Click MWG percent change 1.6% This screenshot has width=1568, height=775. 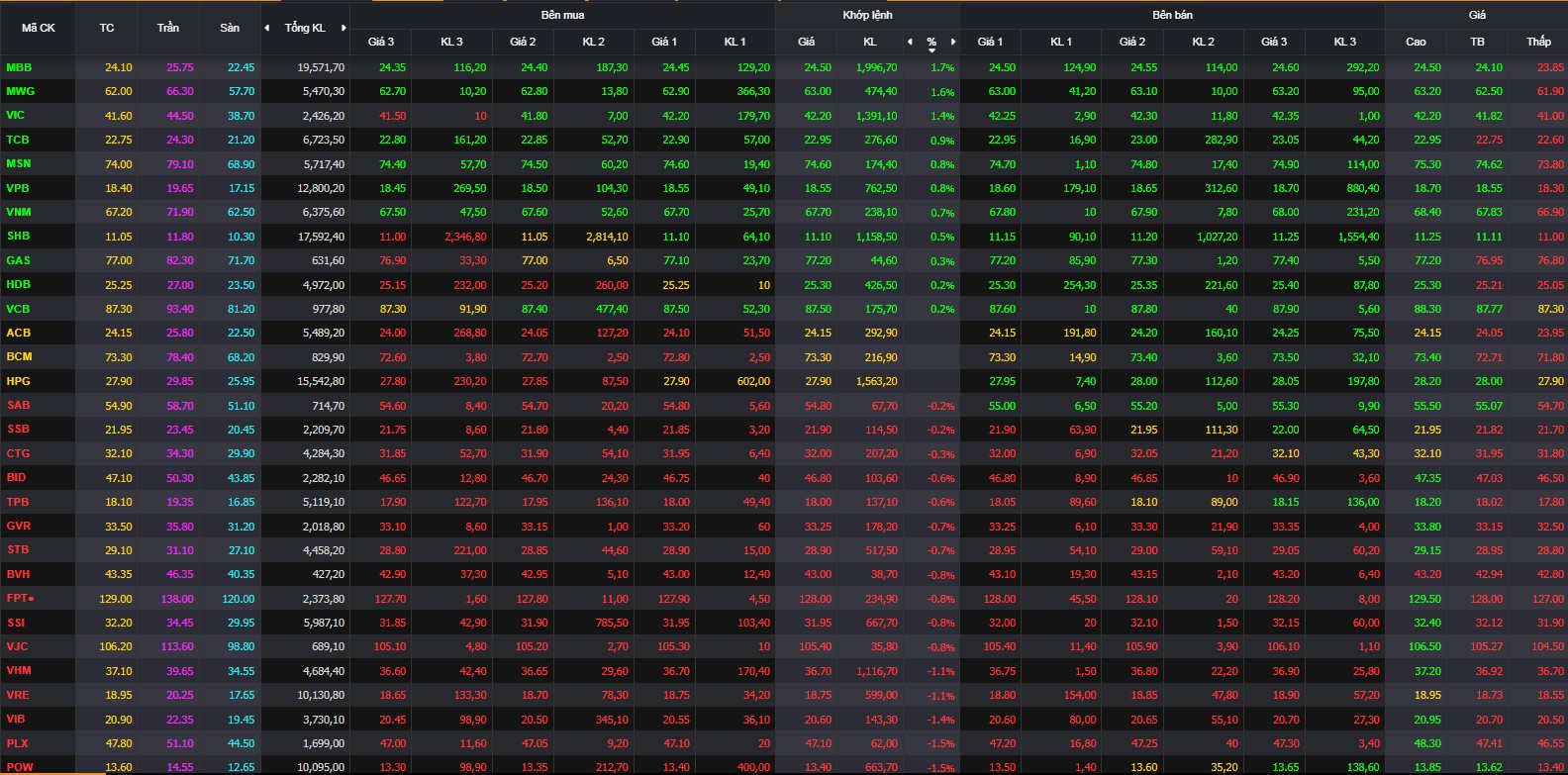942,92
